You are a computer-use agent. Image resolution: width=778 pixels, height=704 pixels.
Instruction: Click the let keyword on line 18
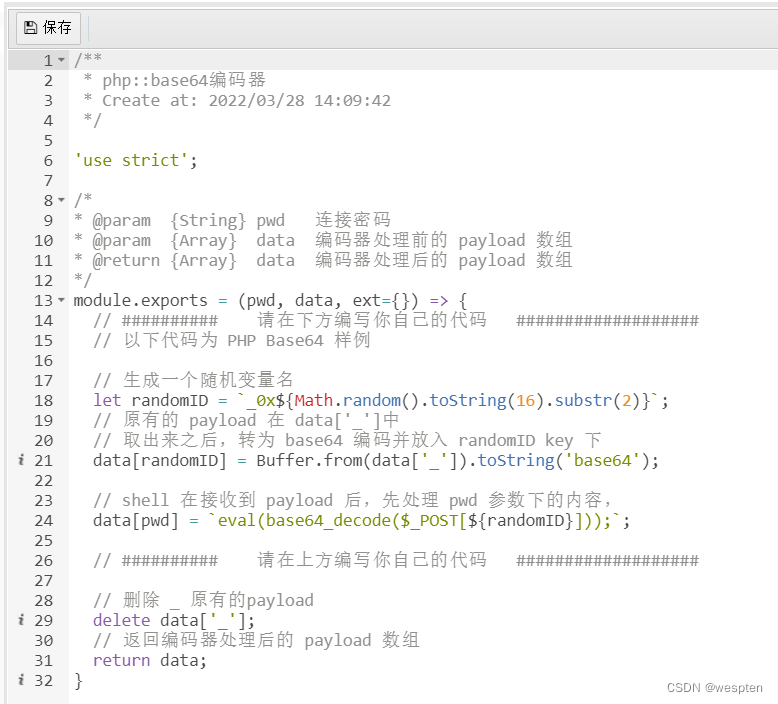107,400
